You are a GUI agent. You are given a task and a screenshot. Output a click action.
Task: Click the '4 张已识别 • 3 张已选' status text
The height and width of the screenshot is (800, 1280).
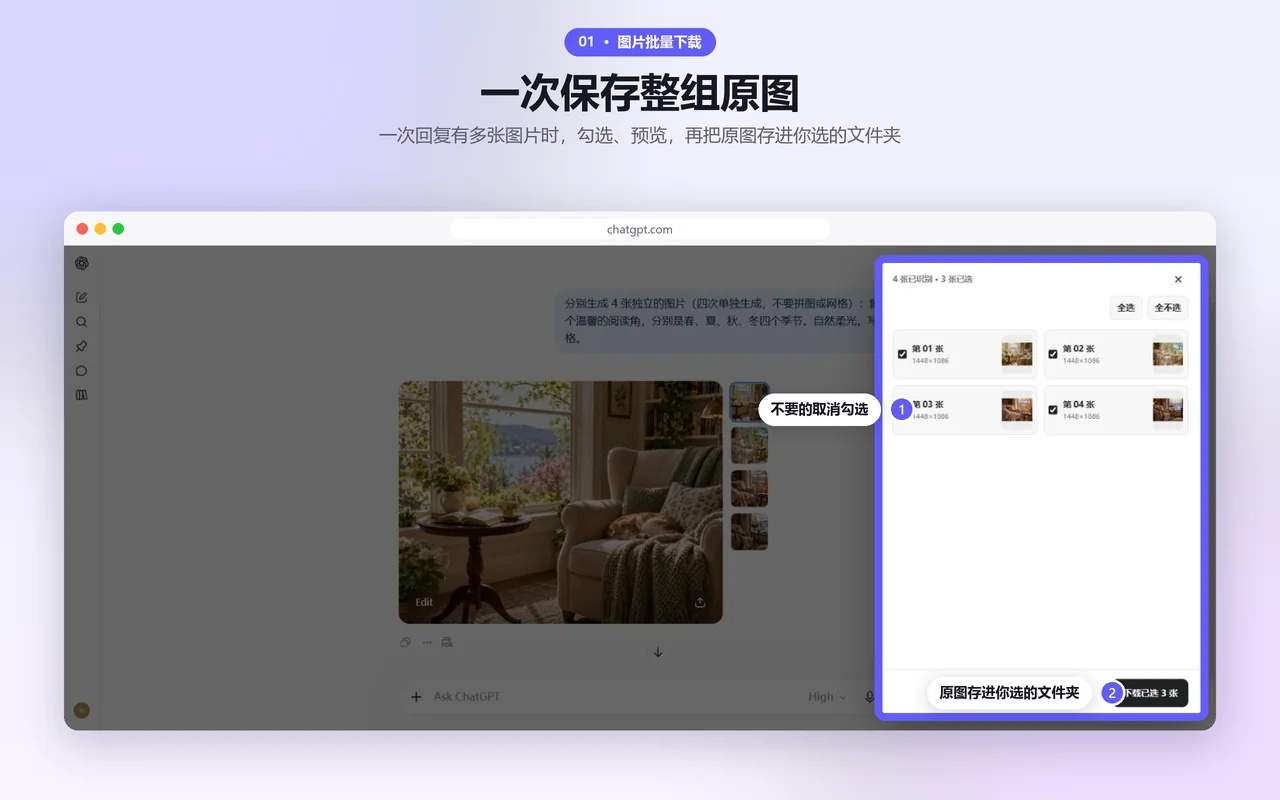(932, 279)
